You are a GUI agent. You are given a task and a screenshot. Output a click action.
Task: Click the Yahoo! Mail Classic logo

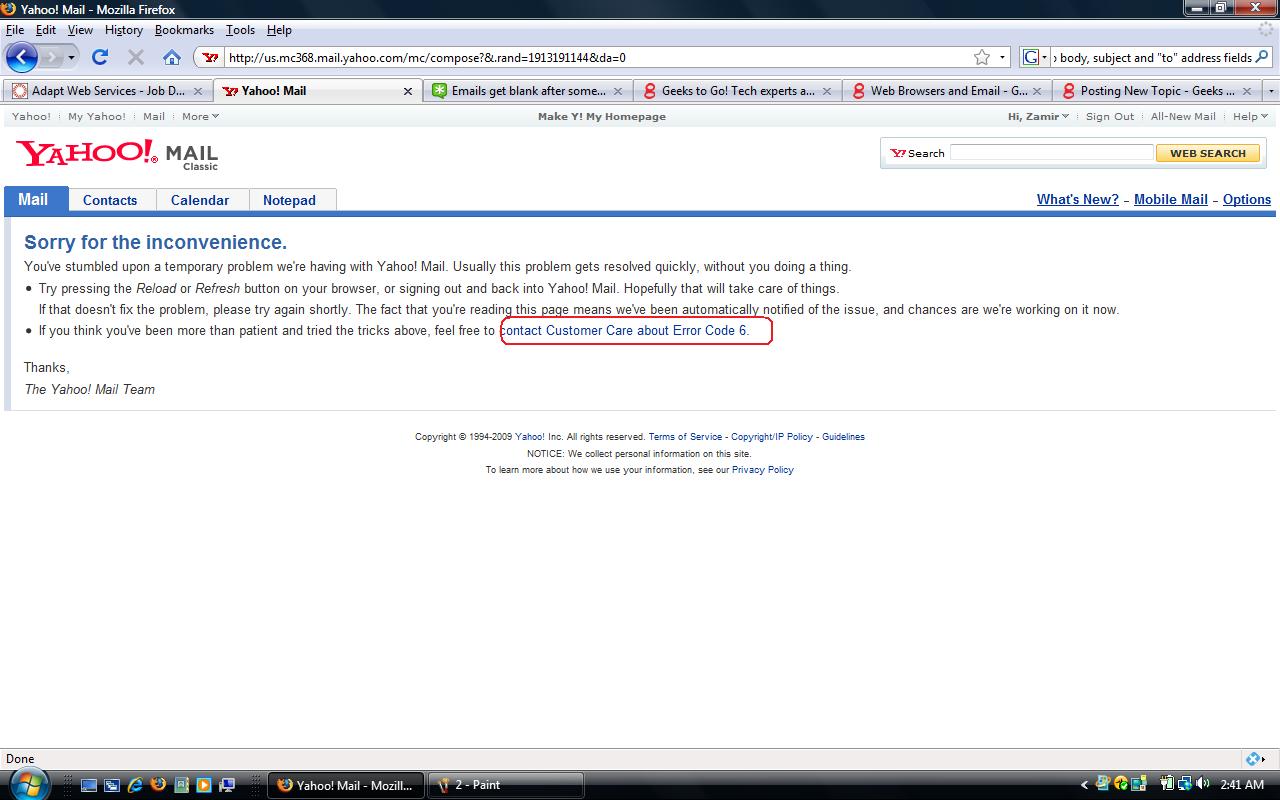point(117,154)
